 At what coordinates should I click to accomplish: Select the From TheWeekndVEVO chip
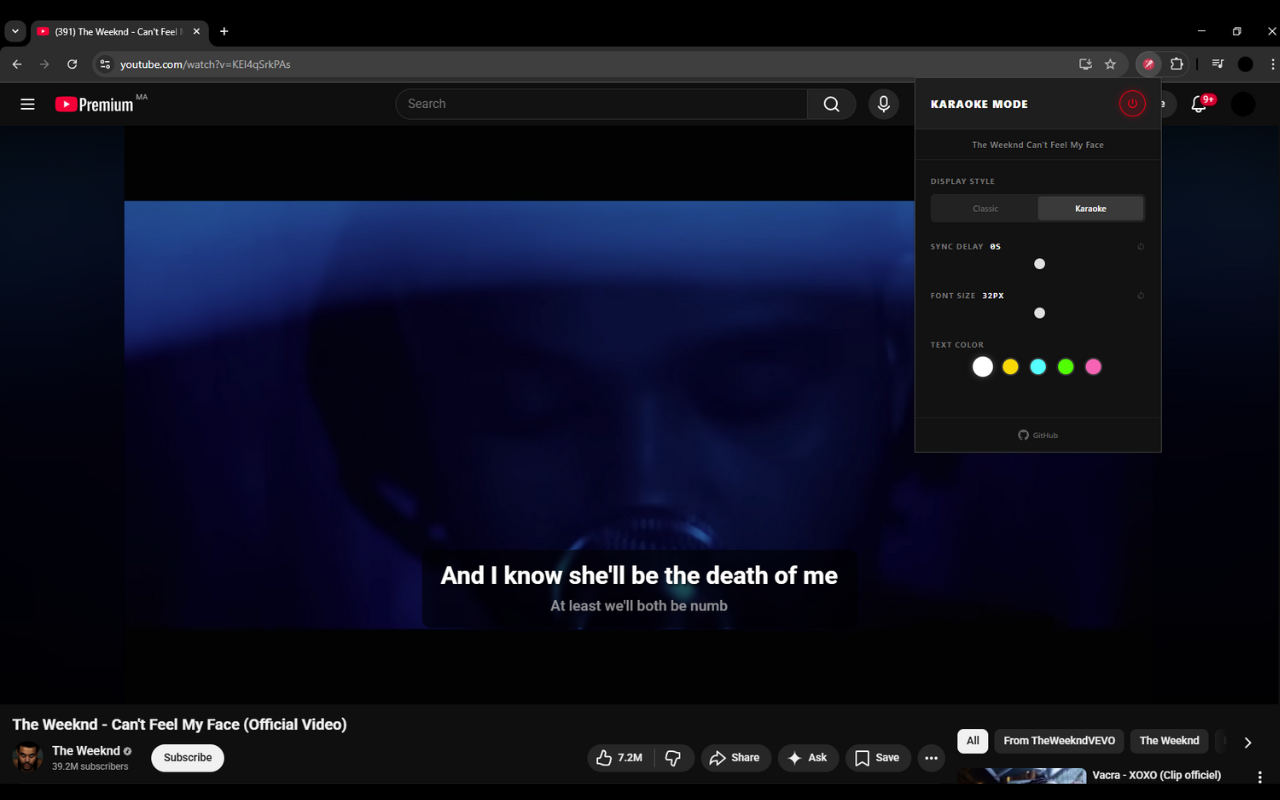pos(1059,741)
